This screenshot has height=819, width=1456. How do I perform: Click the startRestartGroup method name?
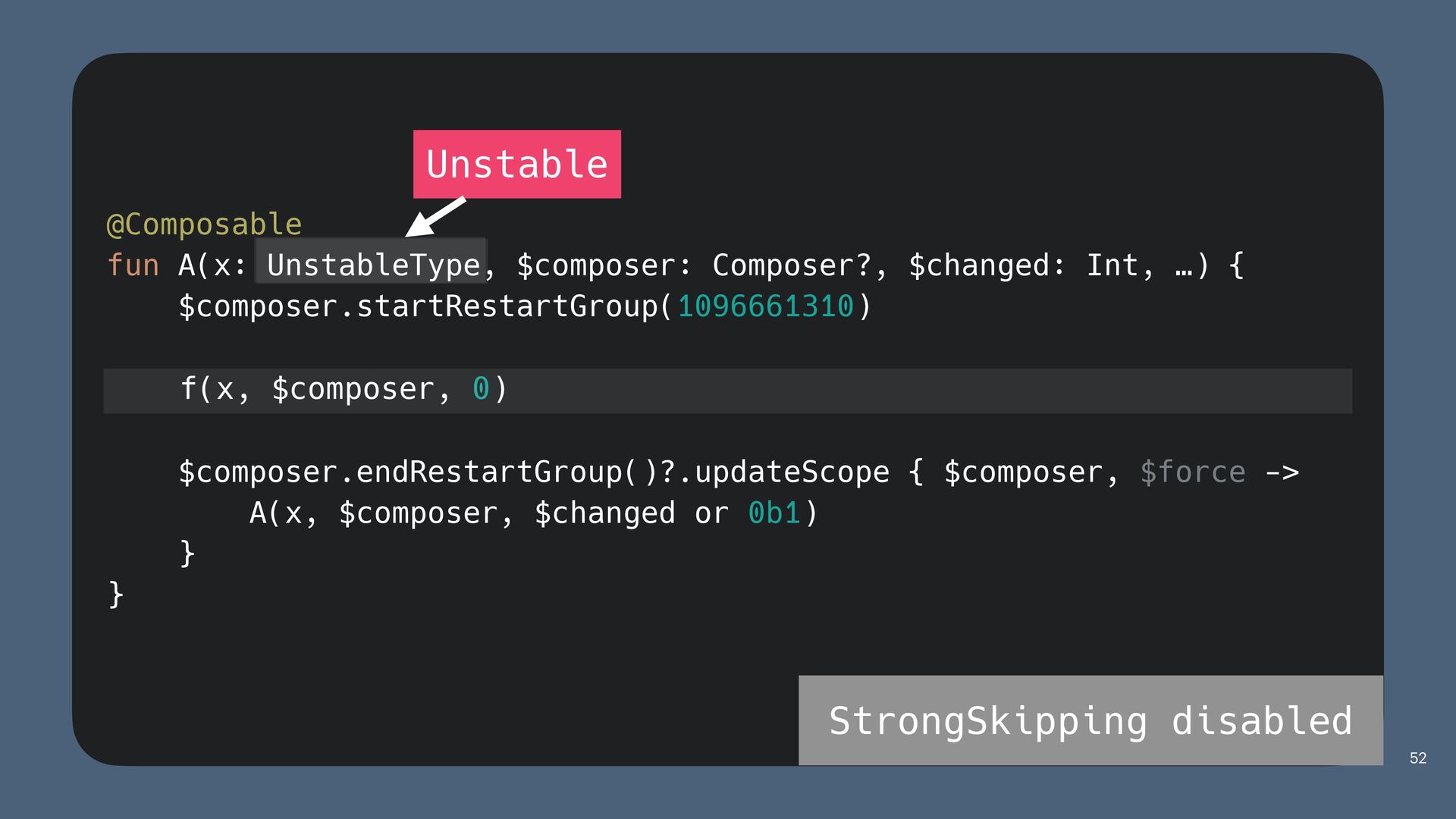click(x=507, y=306)
